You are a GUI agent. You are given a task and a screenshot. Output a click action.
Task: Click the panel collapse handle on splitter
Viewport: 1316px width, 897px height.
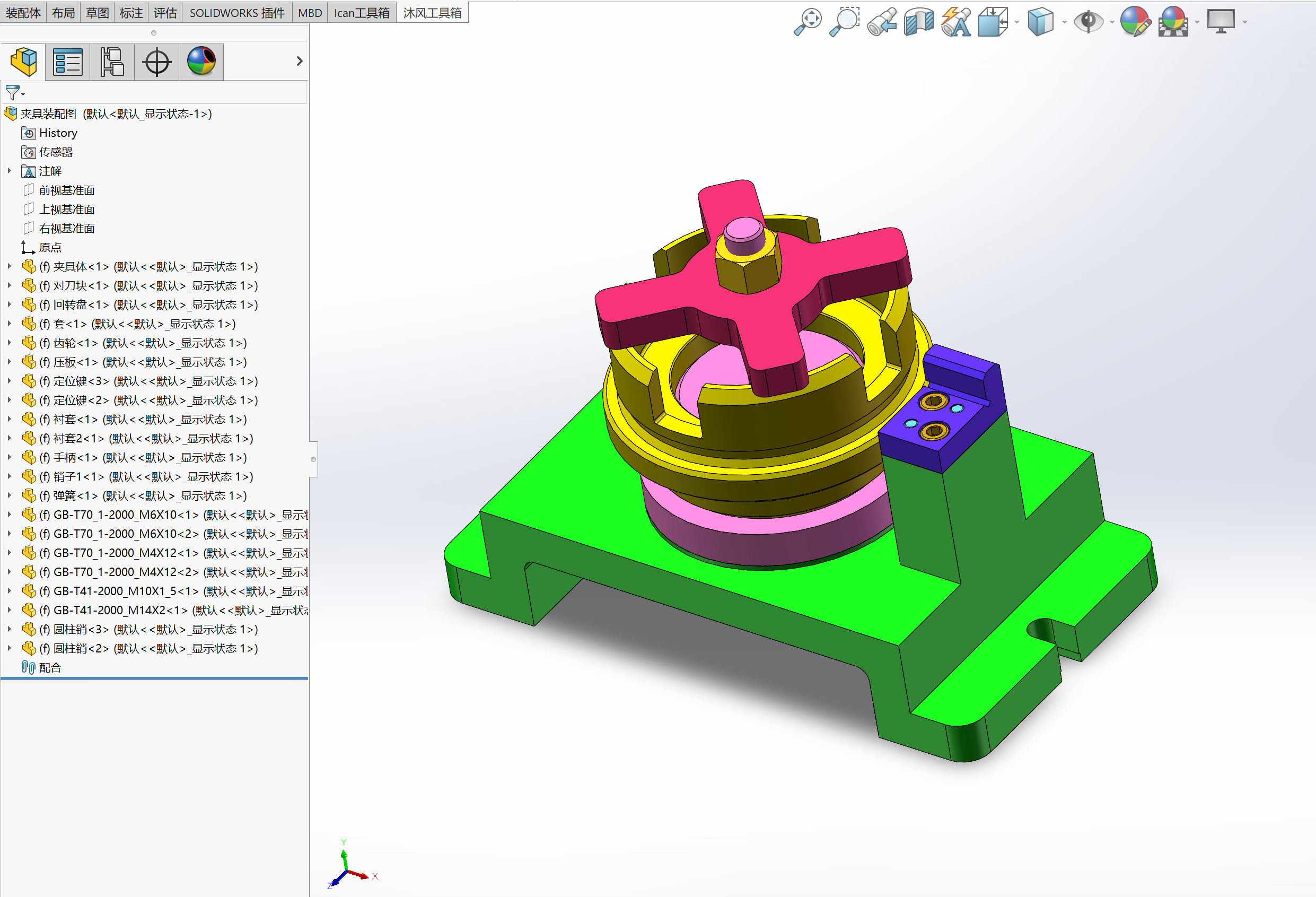click(x=313, y=459)
